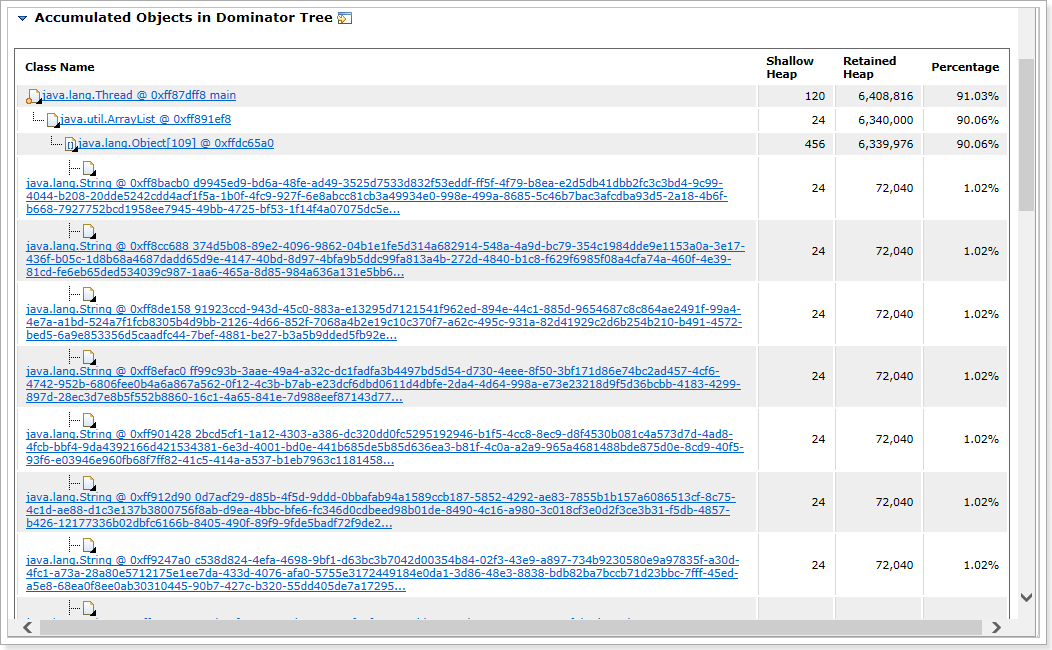The width and height of the screenshot is (1052, 650).
Task: Open java.lang.String @ 0xff8cc688 link
Action: (x=385, y=259)
